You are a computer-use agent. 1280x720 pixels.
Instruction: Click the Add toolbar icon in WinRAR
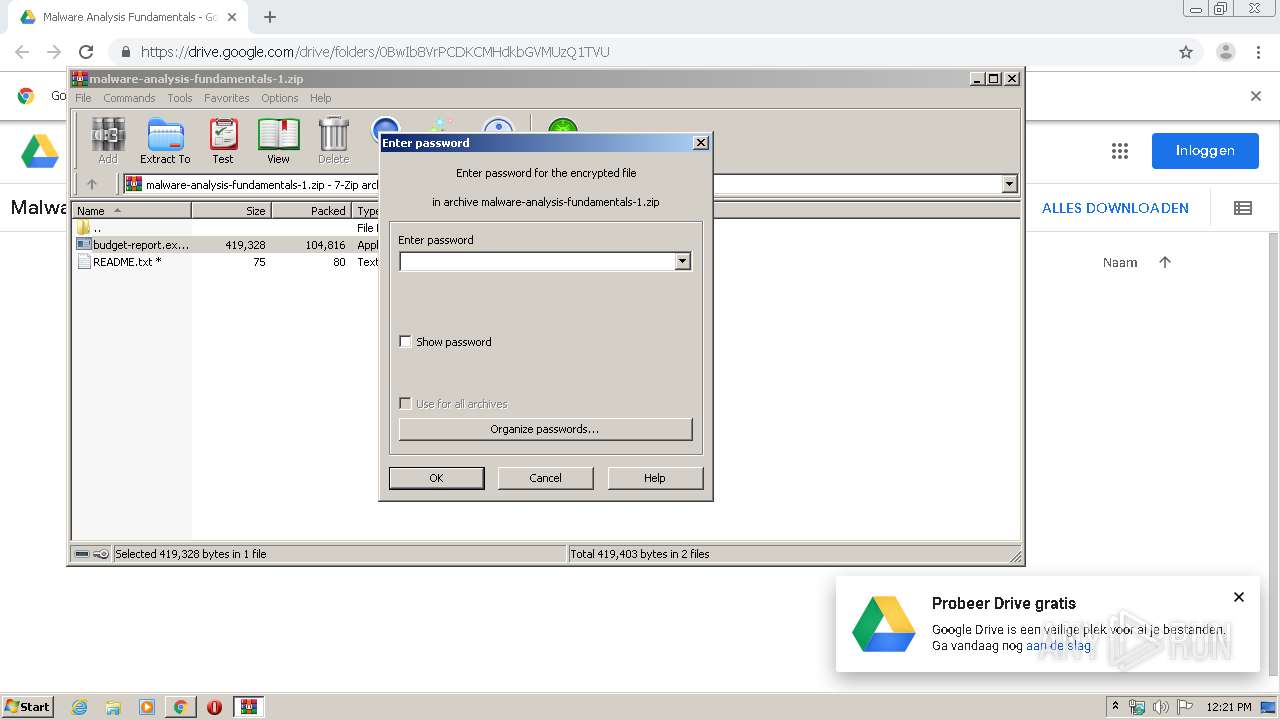pyautogui.click(x=108, y=140)
